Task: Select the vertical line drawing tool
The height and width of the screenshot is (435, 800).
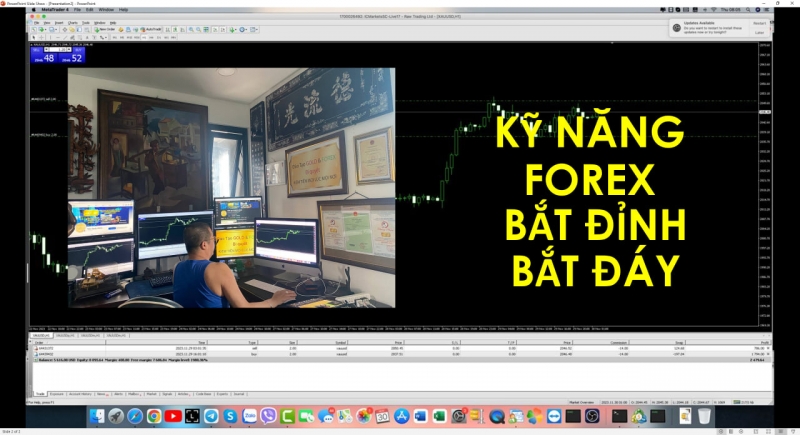Action: click(x=51, y=38)
